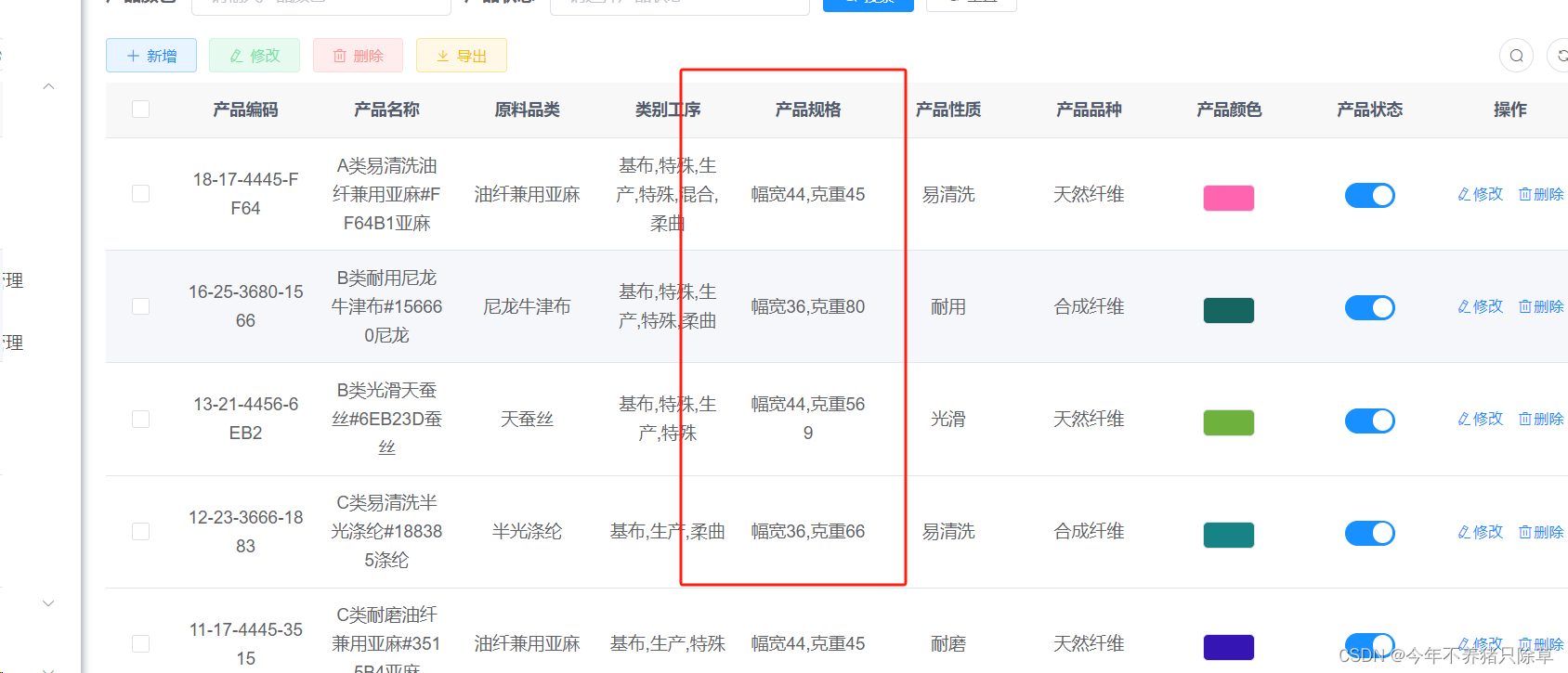
Task: Click 删除 link in 18-17-4445-FF64 row
Action: coord(1541,194)
